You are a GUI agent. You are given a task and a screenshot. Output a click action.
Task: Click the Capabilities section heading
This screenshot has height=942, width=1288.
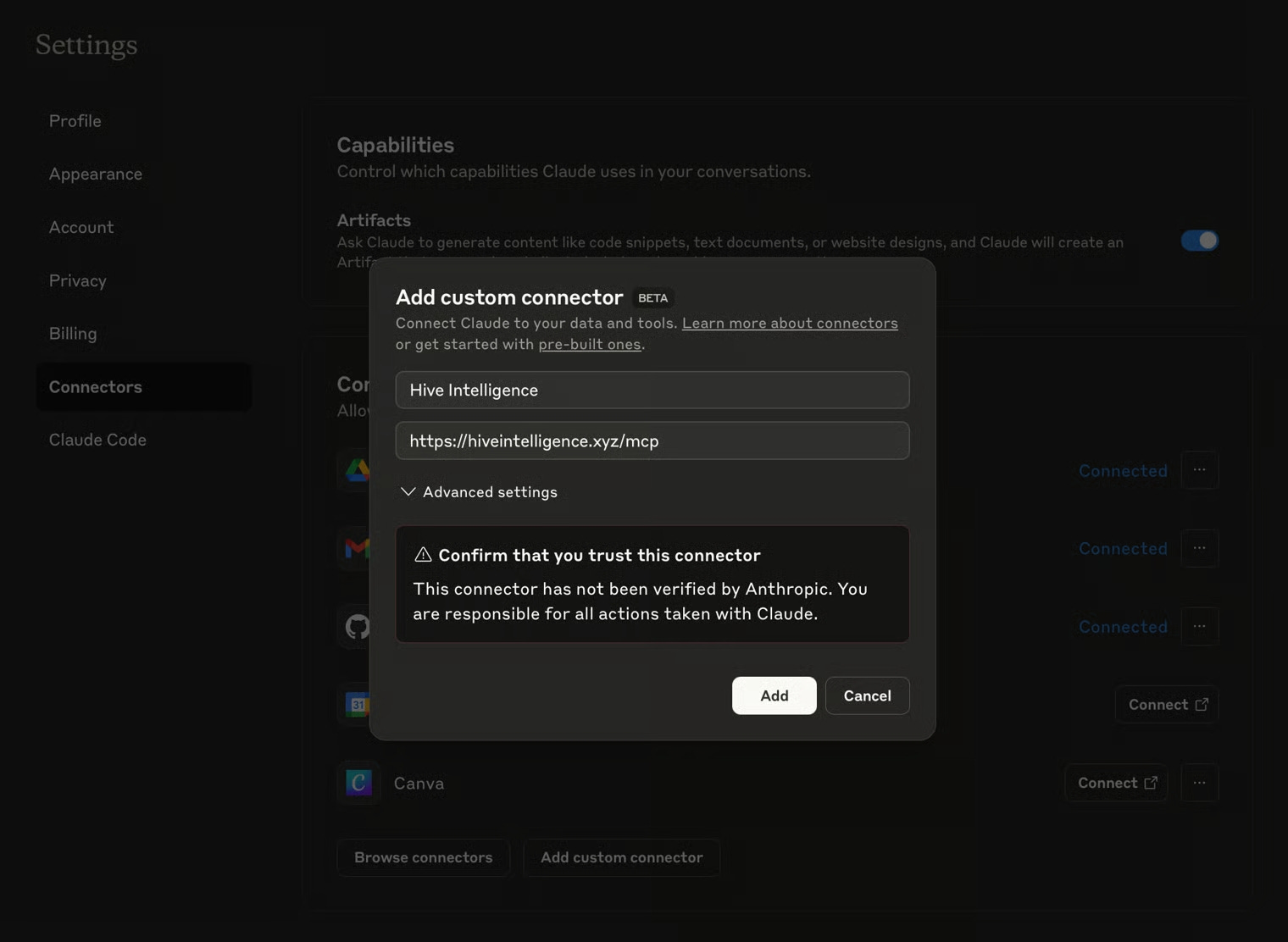(396, 145)
